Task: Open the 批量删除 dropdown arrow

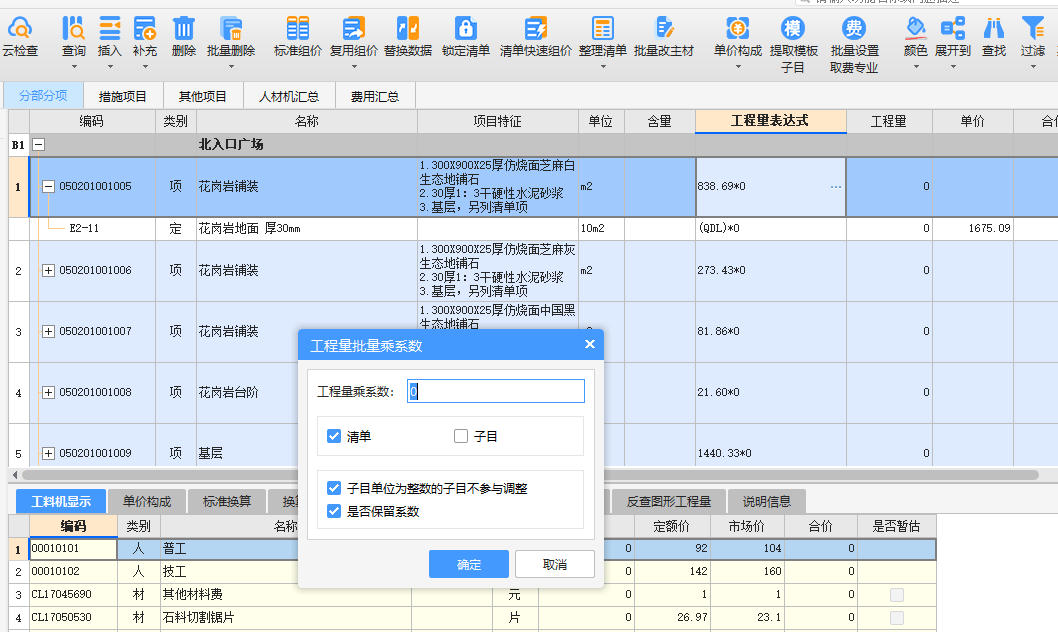Action: (231, 67)
